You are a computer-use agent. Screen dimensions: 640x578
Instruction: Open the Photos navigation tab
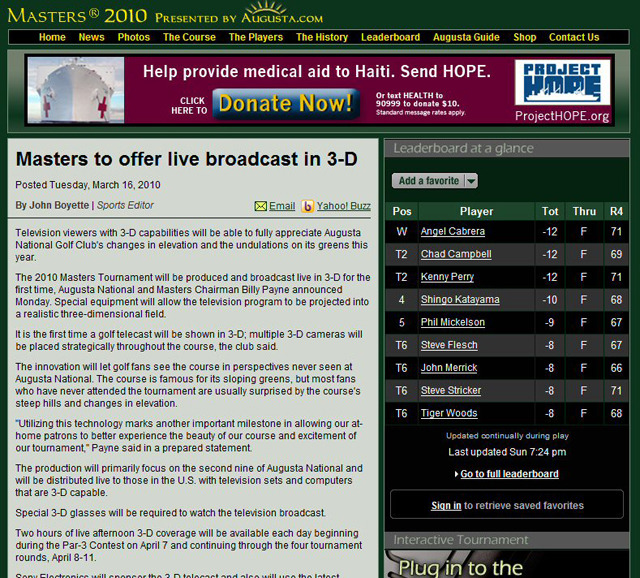pyautogui.click(x=134, y=37)
